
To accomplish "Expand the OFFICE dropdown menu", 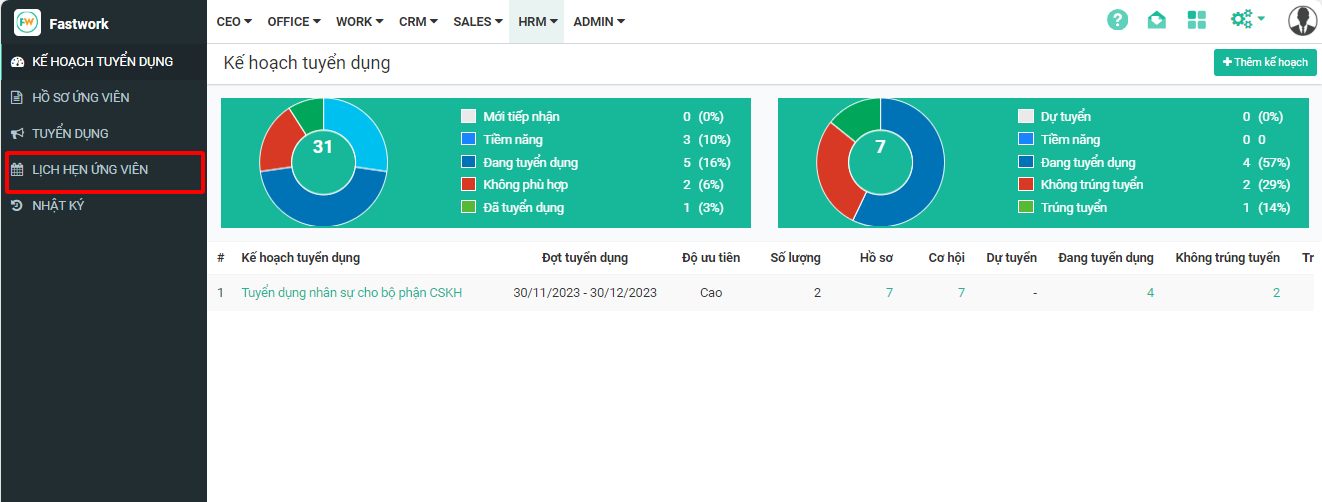I will pyautogui.click(x=294, y=22).
